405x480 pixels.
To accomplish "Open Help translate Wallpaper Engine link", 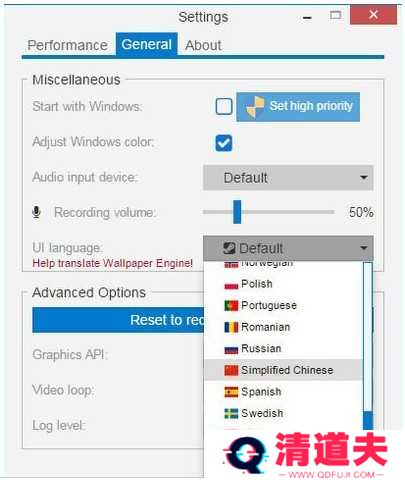I will click(113, 263).
